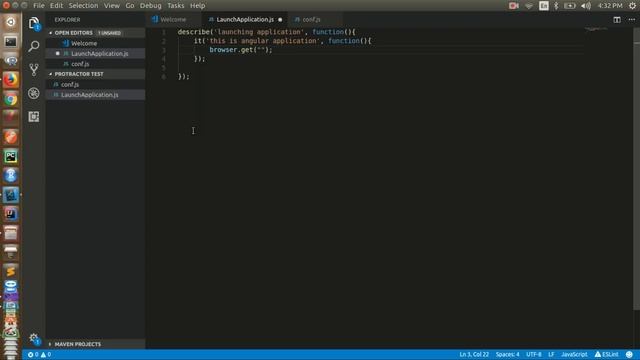This screenshot has width=640, height=360.
Task: Open the View menu
Action: (x=111, y=6)
